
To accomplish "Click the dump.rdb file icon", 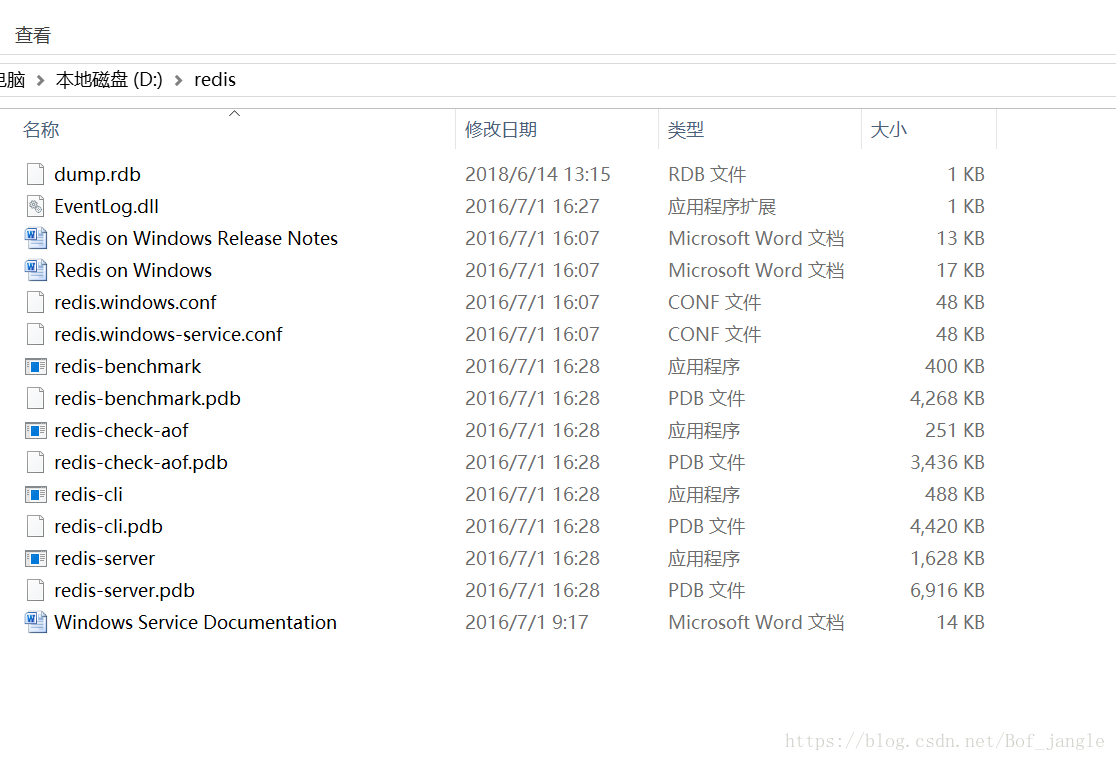I will point(36,174).
